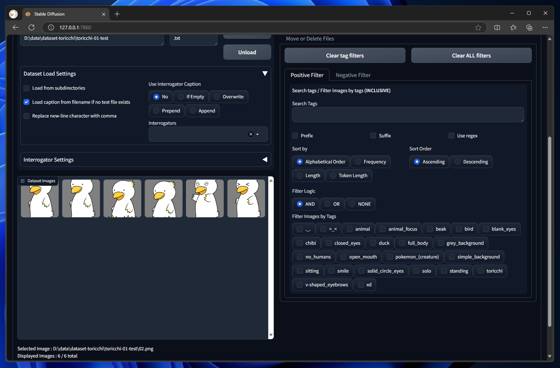
Task: Collapse the Dataset Load Settings section
Action: tap(265, 73)
